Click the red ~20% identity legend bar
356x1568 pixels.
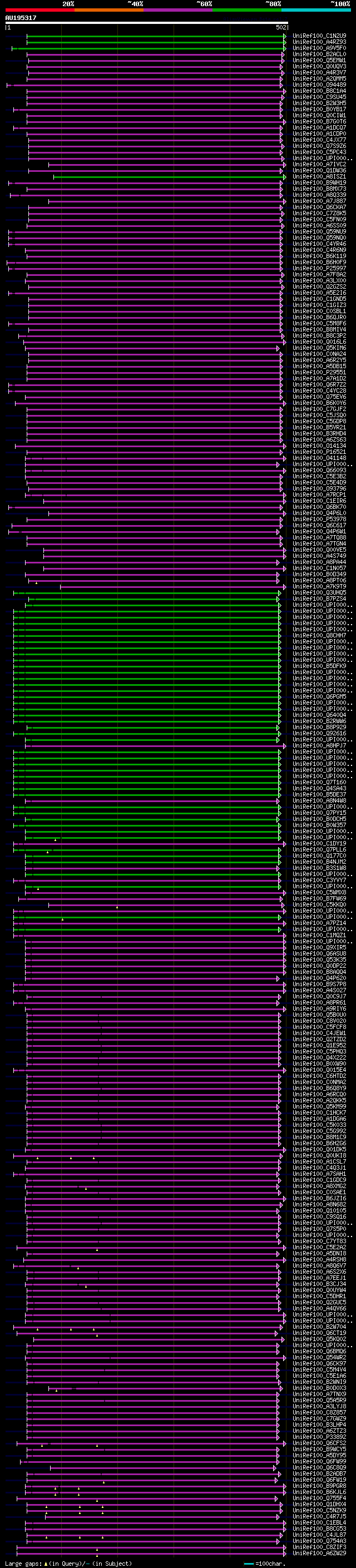click(39, 10)
